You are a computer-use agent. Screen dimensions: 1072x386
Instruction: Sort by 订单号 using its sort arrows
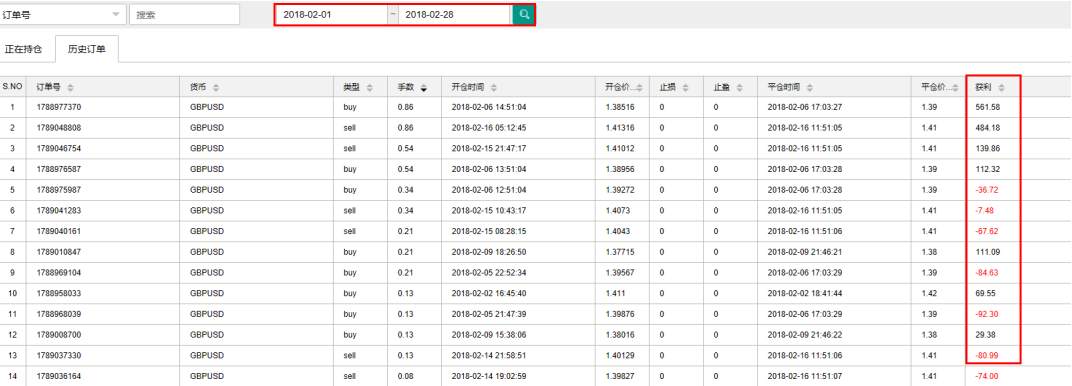[70, 87]
